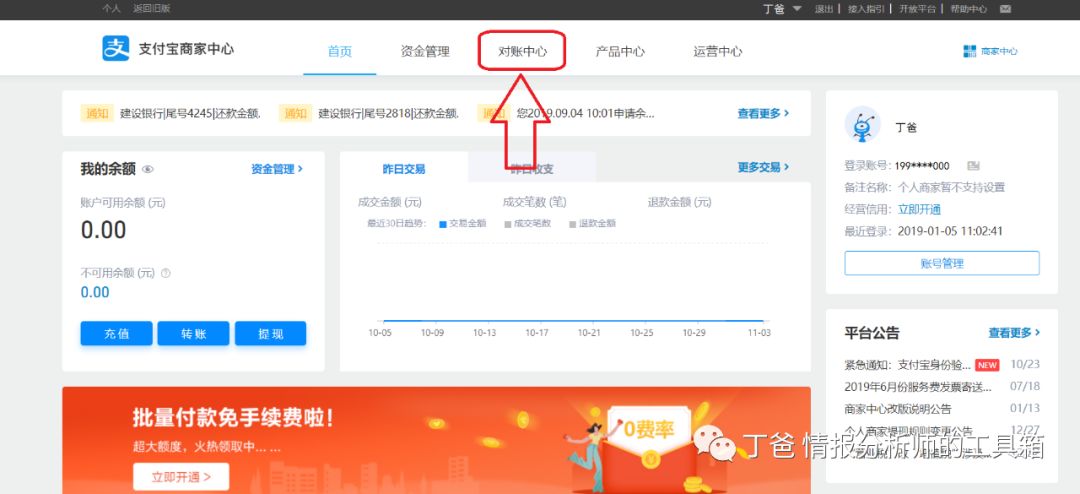Click the account balance value under 账户可用余额
Viewport: 1080px width, 494px height.
(103, 230)
